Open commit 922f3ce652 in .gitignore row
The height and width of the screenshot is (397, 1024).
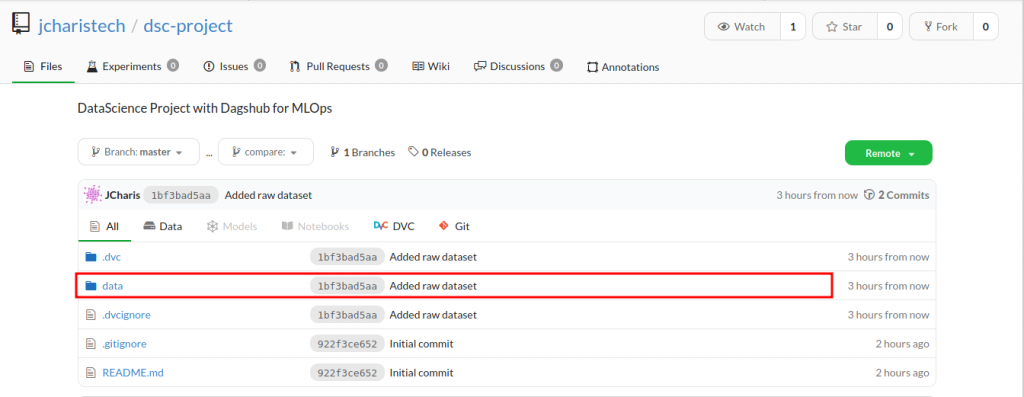tap(347, 343)
